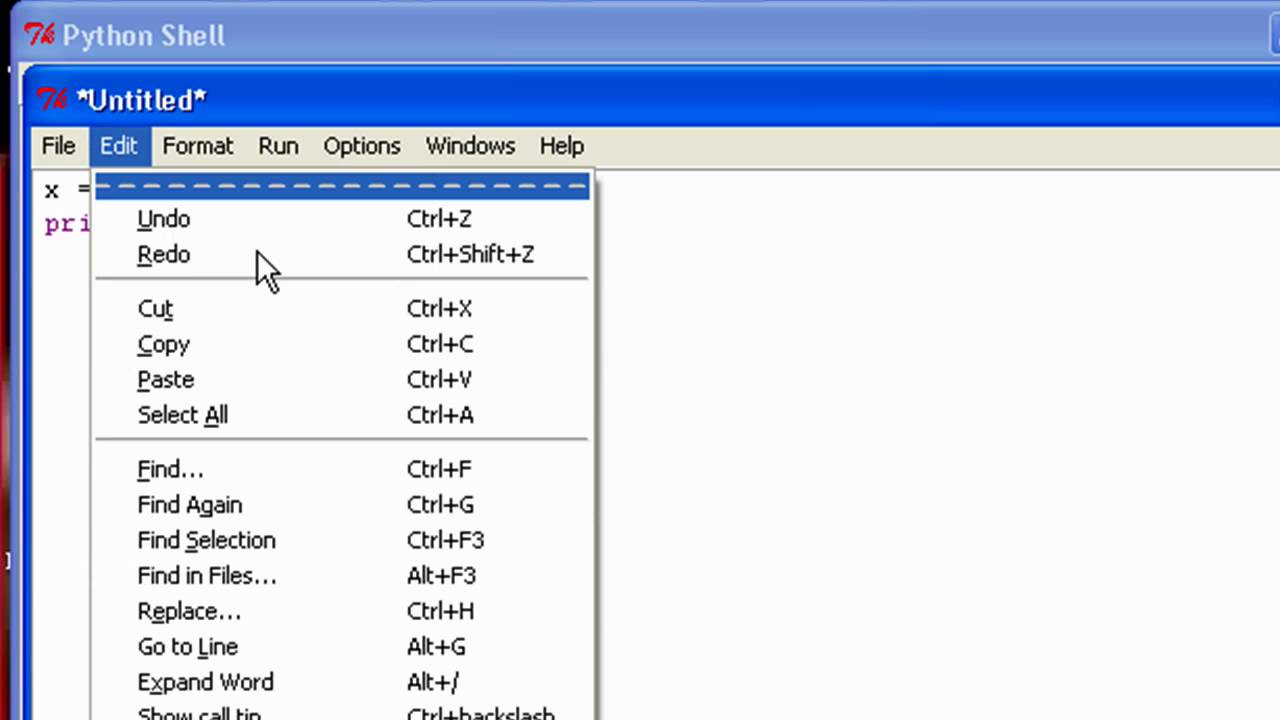Image resolution: width=1280 pixels, height=720 pixels.
Task: Open the Help menu
Action: point(561,146)
